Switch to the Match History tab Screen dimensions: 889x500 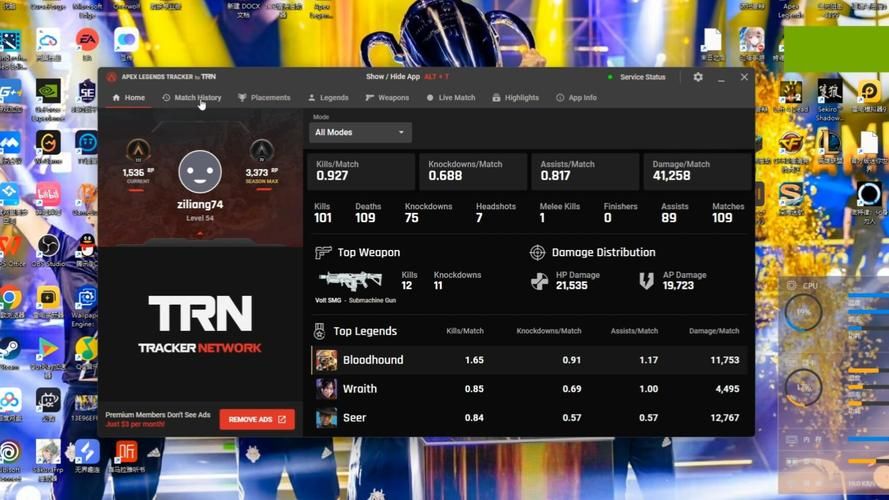click(x=192, y=98)
